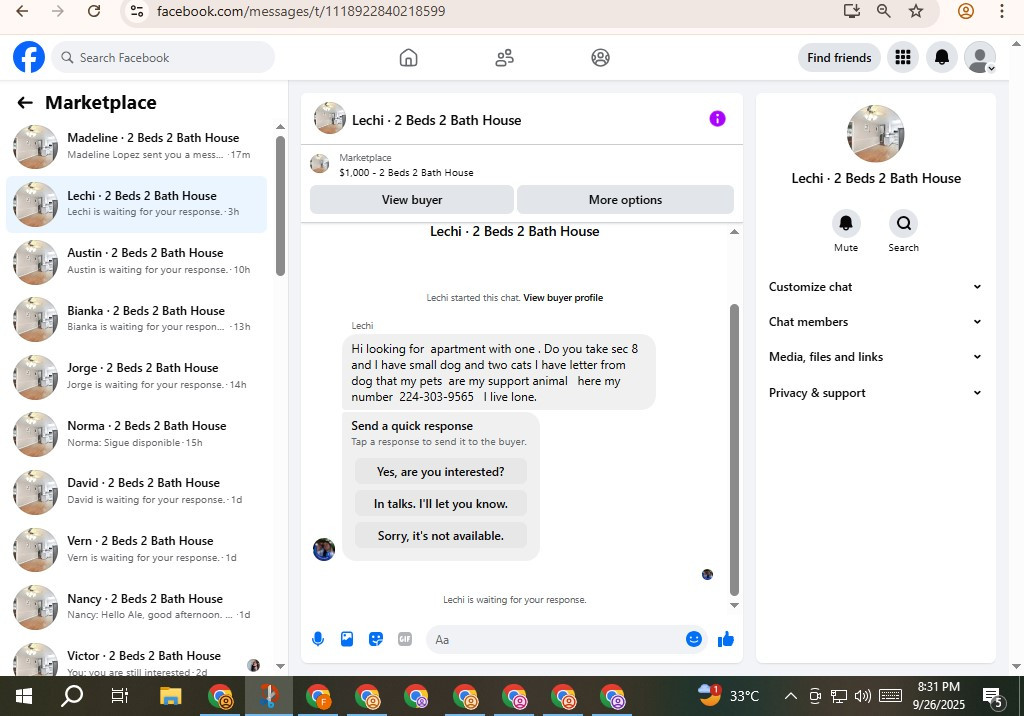Screen dimensions: 1024x716
Task: Send 'Yes, are you interested?' quick response
Action: coord(441,472)
